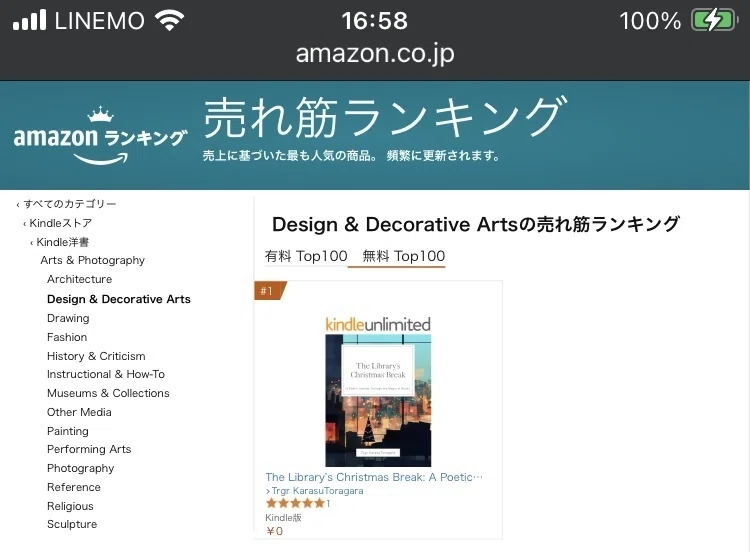Click the kindleunlimited logo above cover
The image size is (750, 552).
tap(378, 324)
